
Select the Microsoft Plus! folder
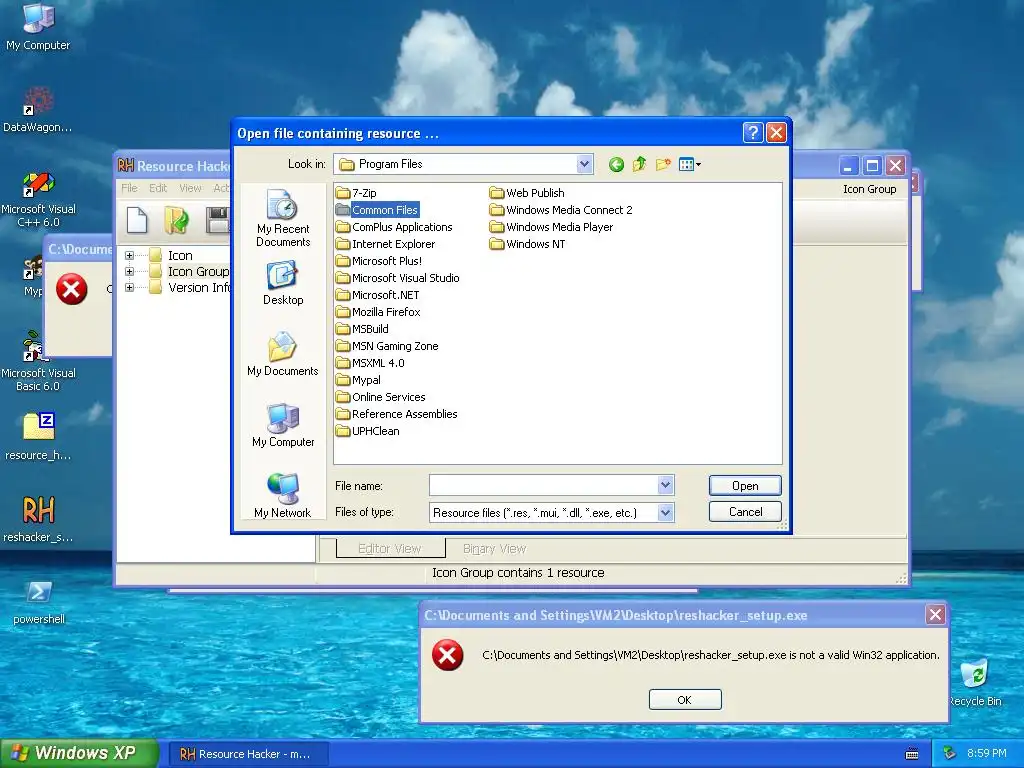pos(379,261)
